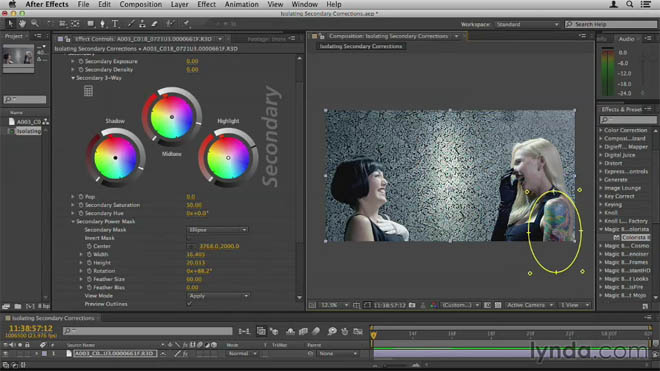Open the 1 View layout dropdown
Screen dimensions: 660x371
[574, 305]
